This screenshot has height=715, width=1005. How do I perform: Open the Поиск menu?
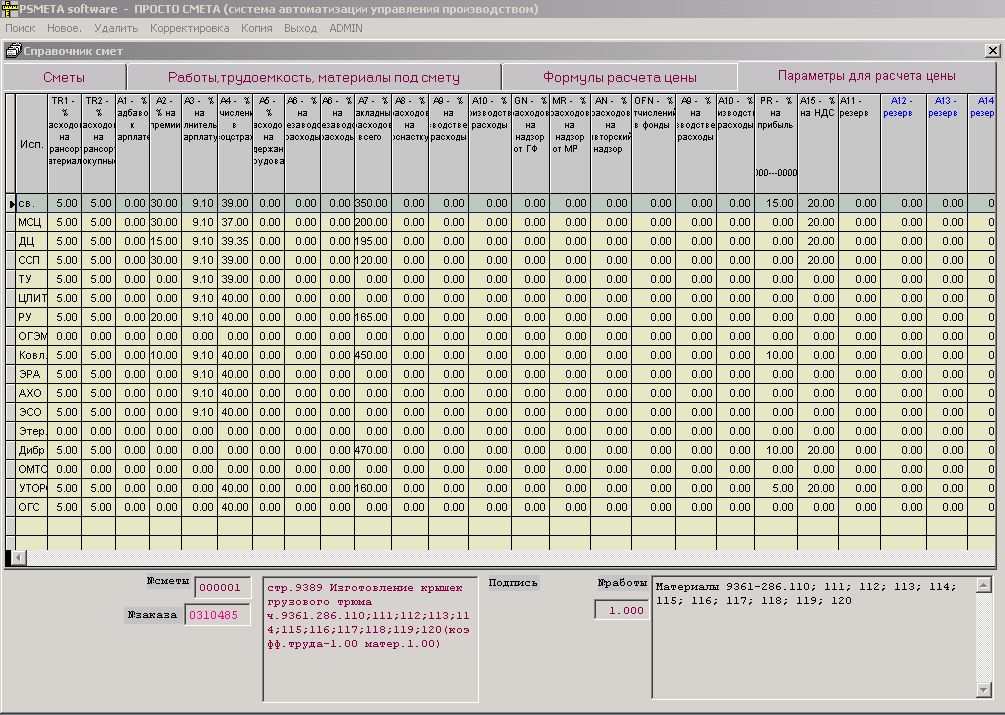pyautogui.click(x=20, y=28)
